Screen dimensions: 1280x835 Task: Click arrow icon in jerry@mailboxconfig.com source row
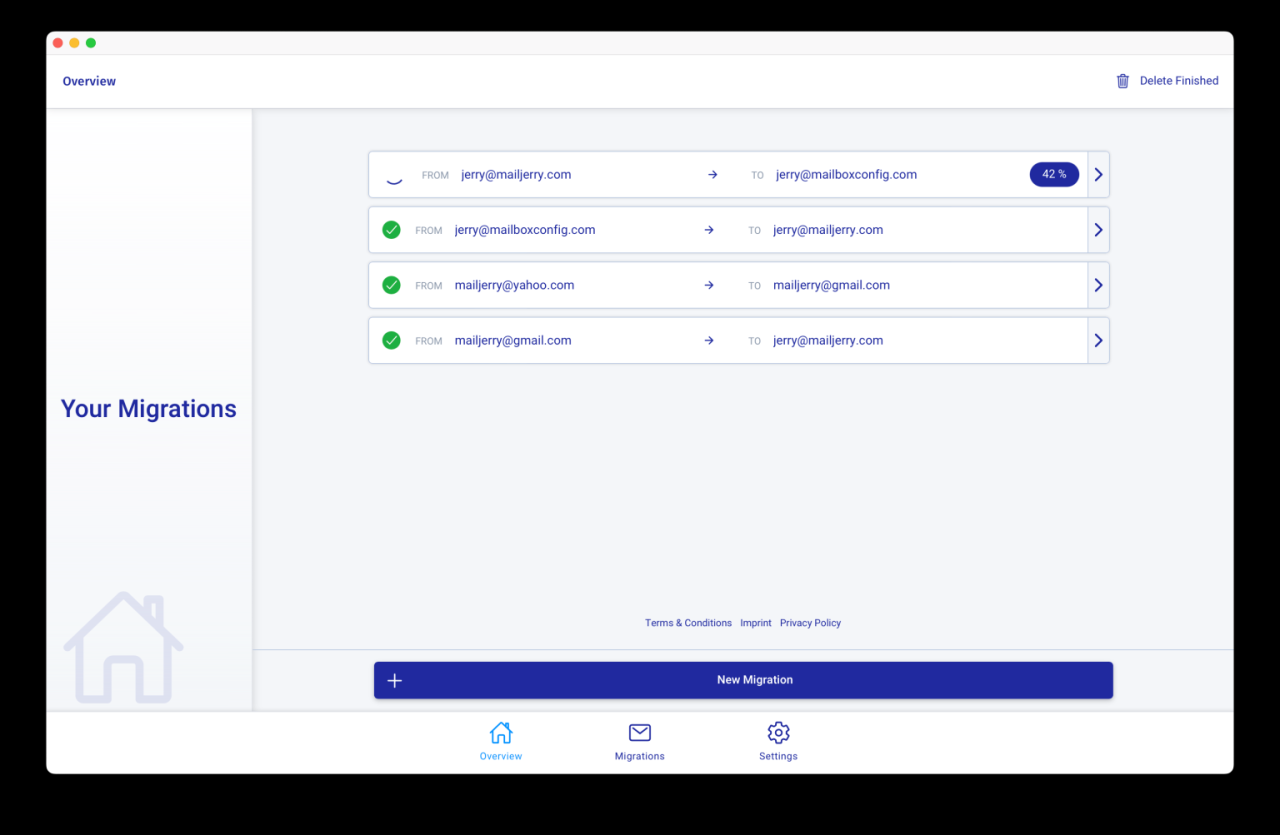click(709, 230)
